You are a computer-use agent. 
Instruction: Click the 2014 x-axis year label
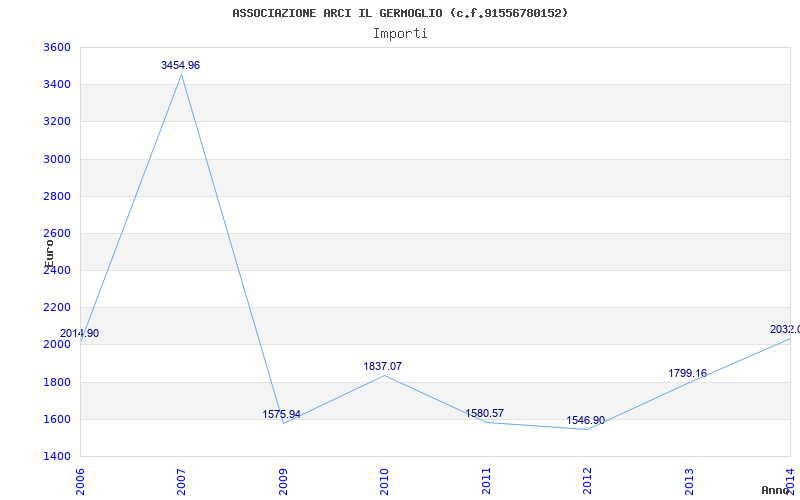click(790, 482)
